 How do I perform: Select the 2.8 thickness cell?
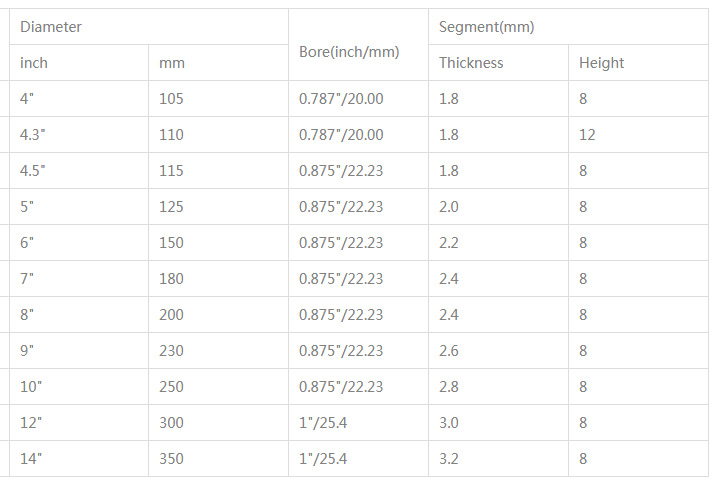coord(449,387)
